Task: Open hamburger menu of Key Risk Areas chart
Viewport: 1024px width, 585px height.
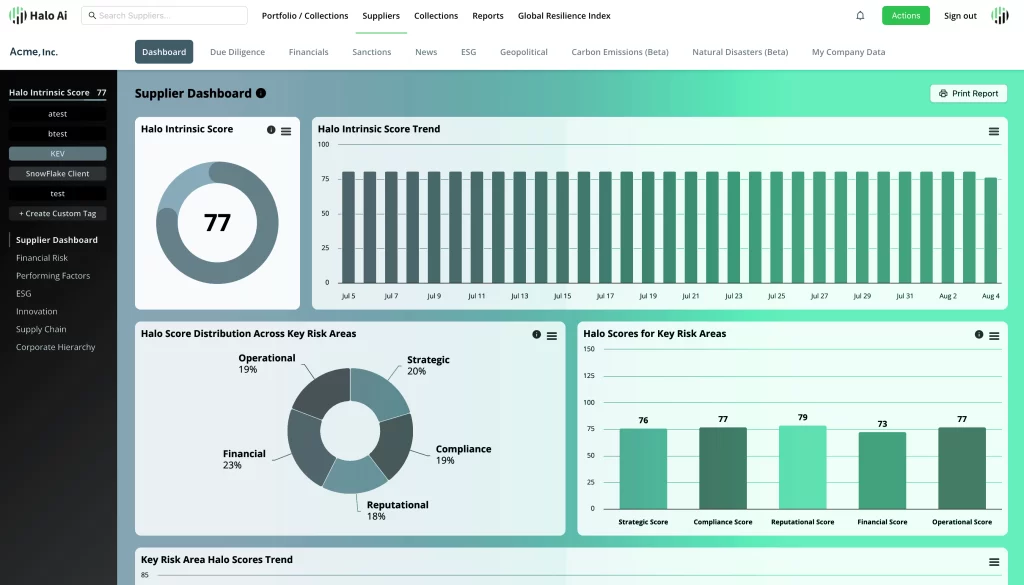Action: tap(993, 336)
